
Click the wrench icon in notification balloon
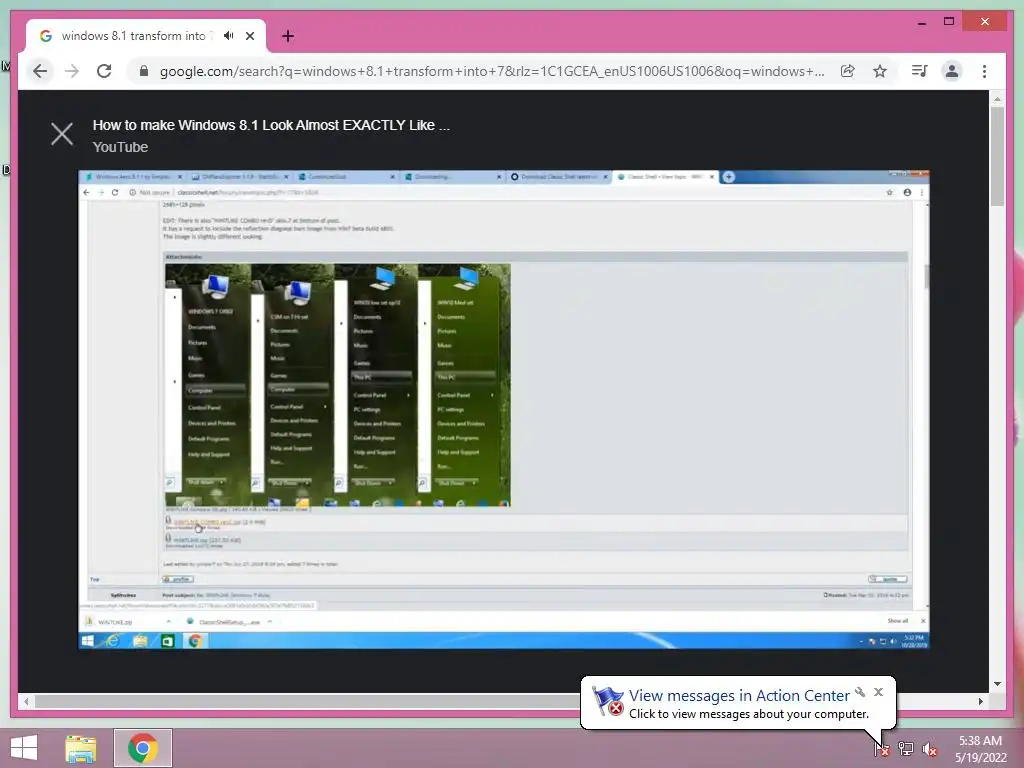click(860, 692)
